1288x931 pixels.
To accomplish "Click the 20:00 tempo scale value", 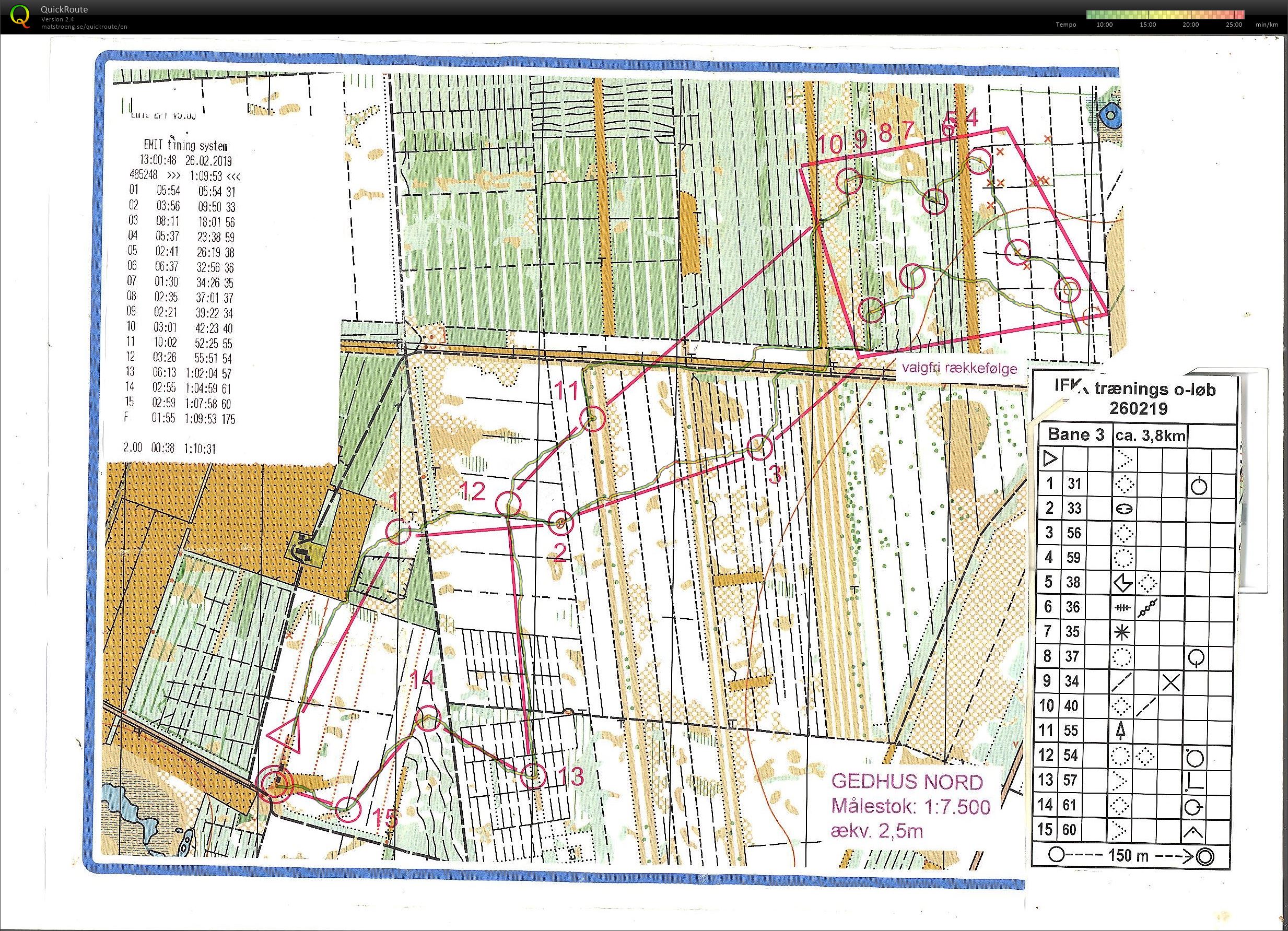I will click(1191, 25).
